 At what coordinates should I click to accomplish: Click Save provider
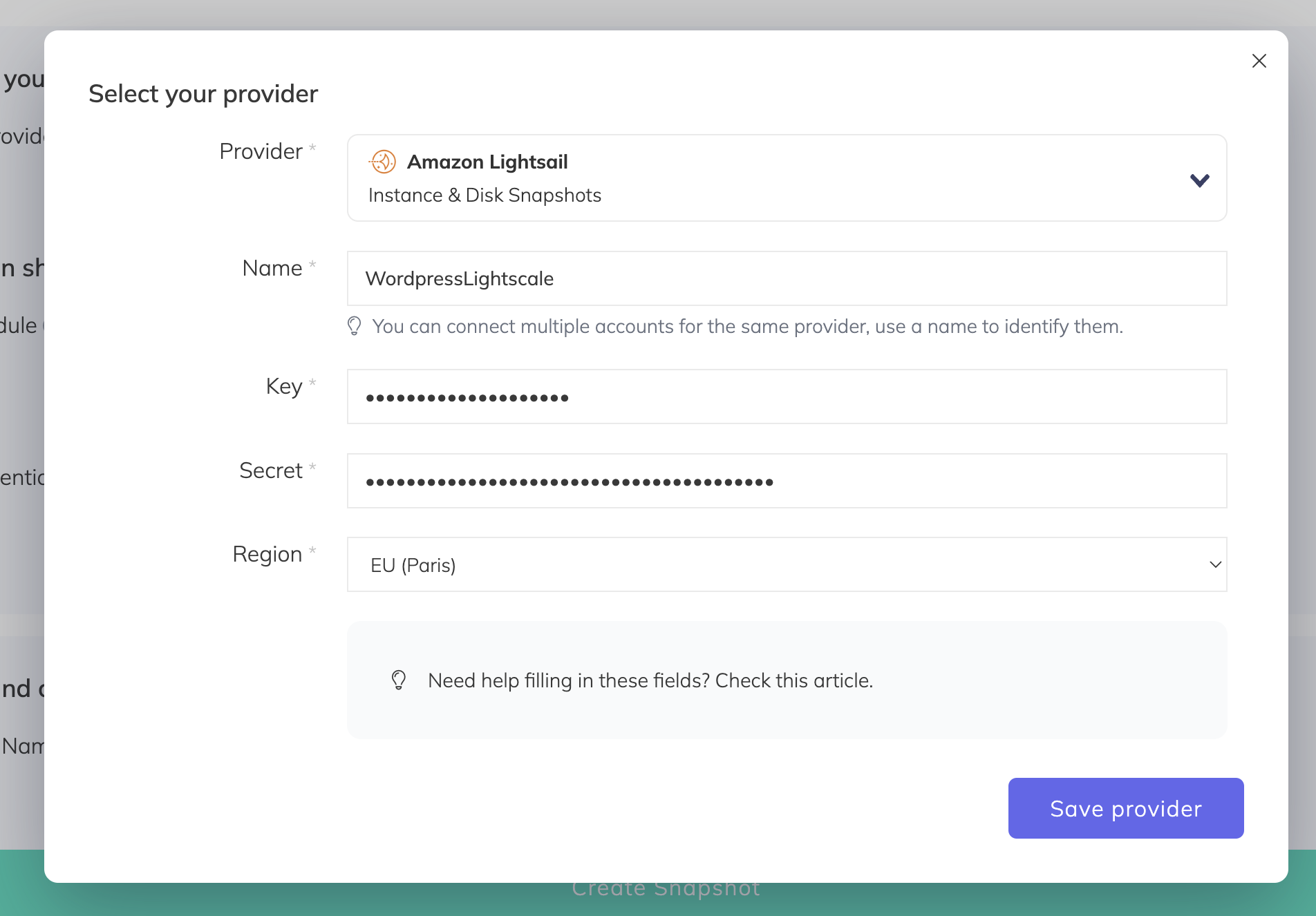[x=1125, y=808]
